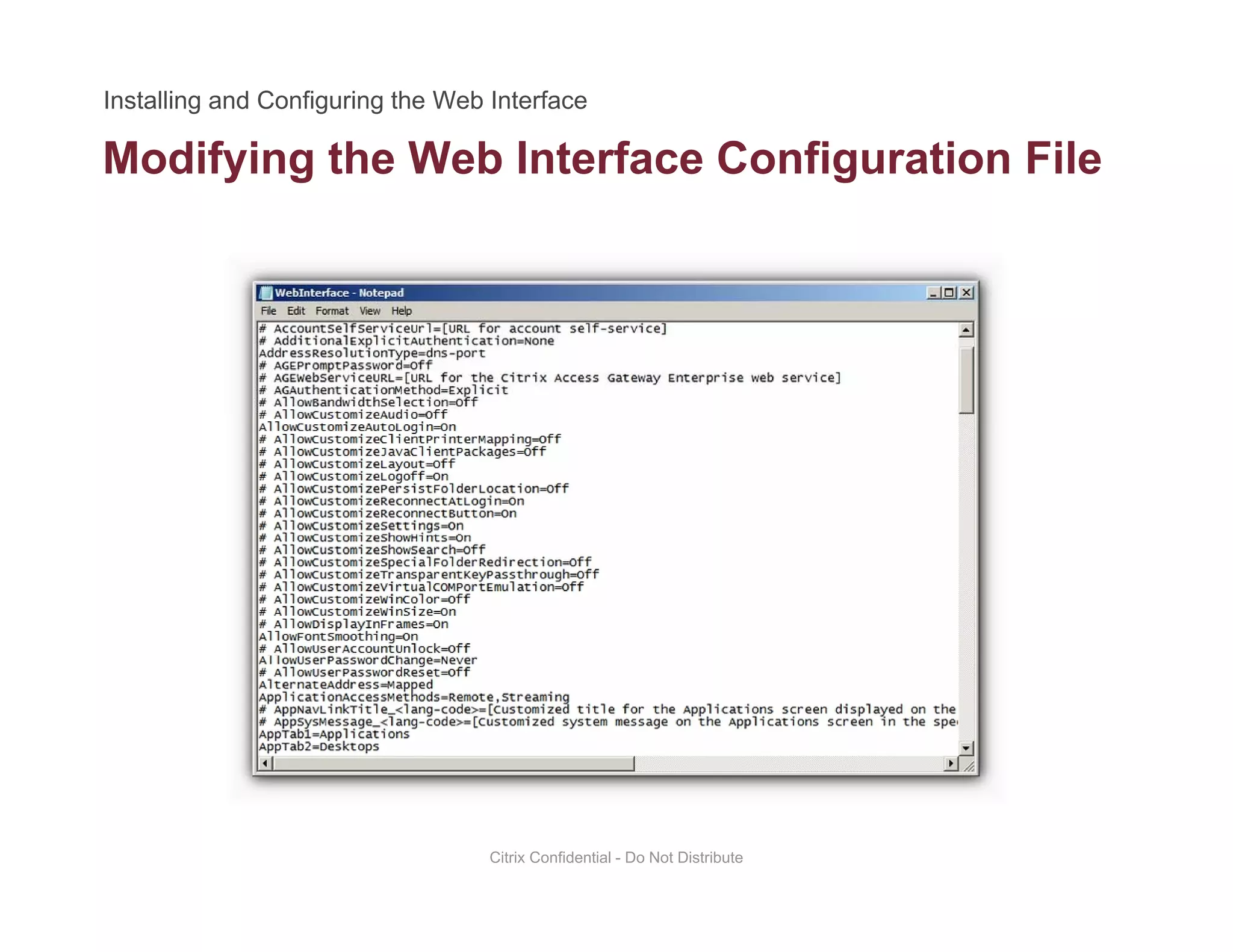Click the AllowUserPasswordChange=Never line
This screenshot has height=952, width=1233.
click(x=368, y=661)
